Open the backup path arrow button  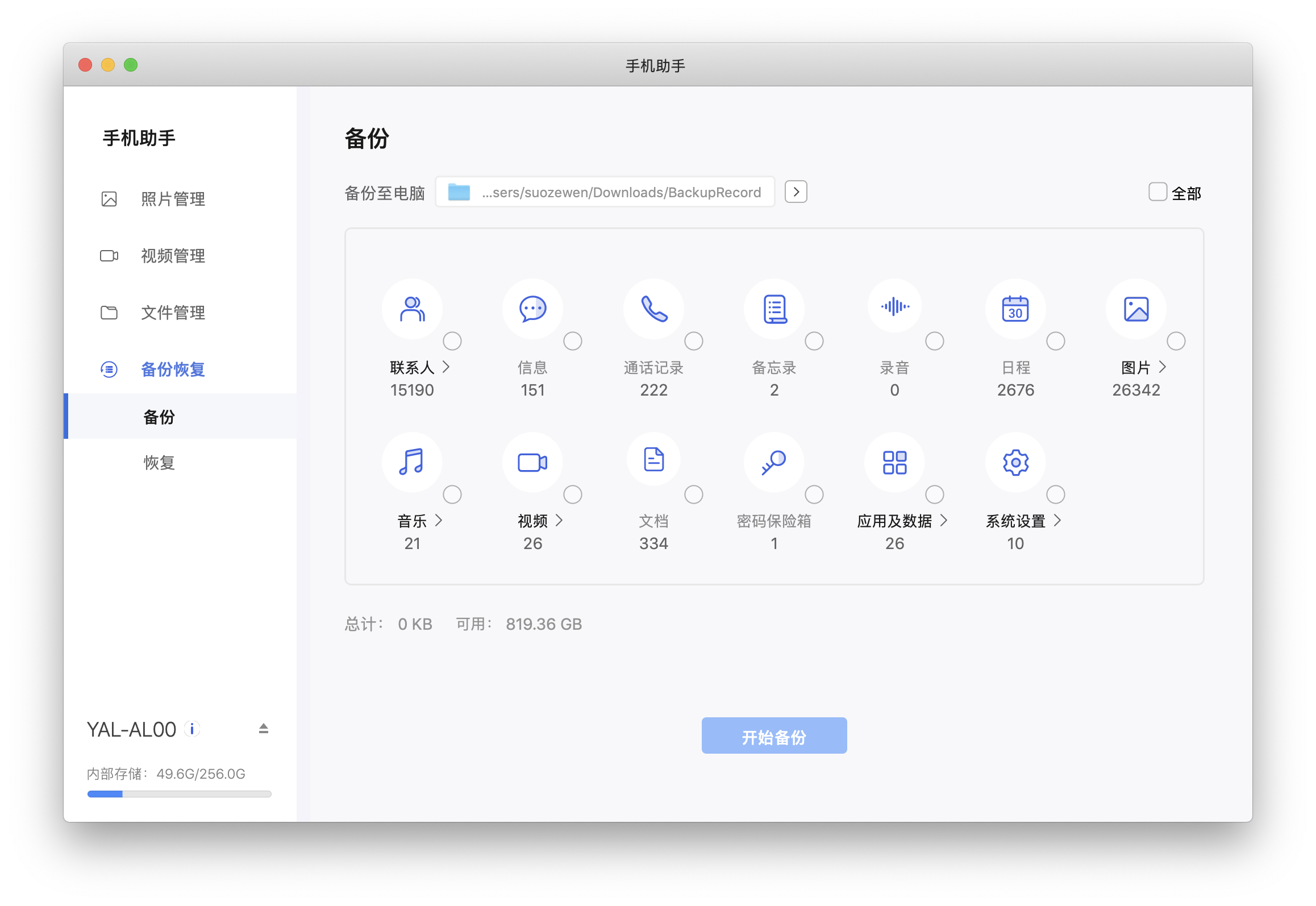pyautogui.click(x=796, y=192)
